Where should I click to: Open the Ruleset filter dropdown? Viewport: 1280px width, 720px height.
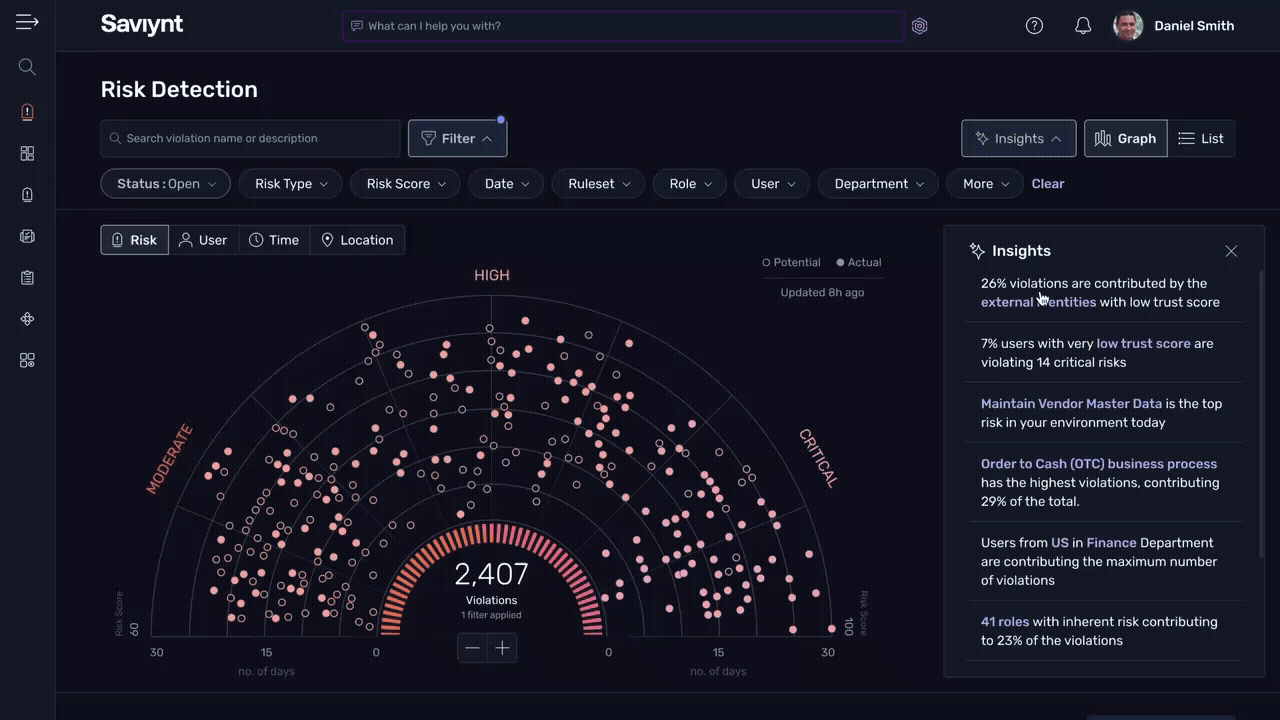pyautogui.click(x=599, y=184)
